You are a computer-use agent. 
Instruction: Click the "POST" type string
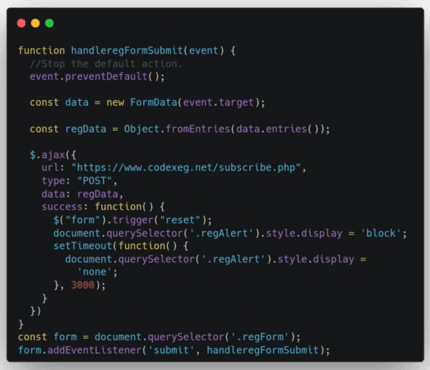tap(97, 181)
